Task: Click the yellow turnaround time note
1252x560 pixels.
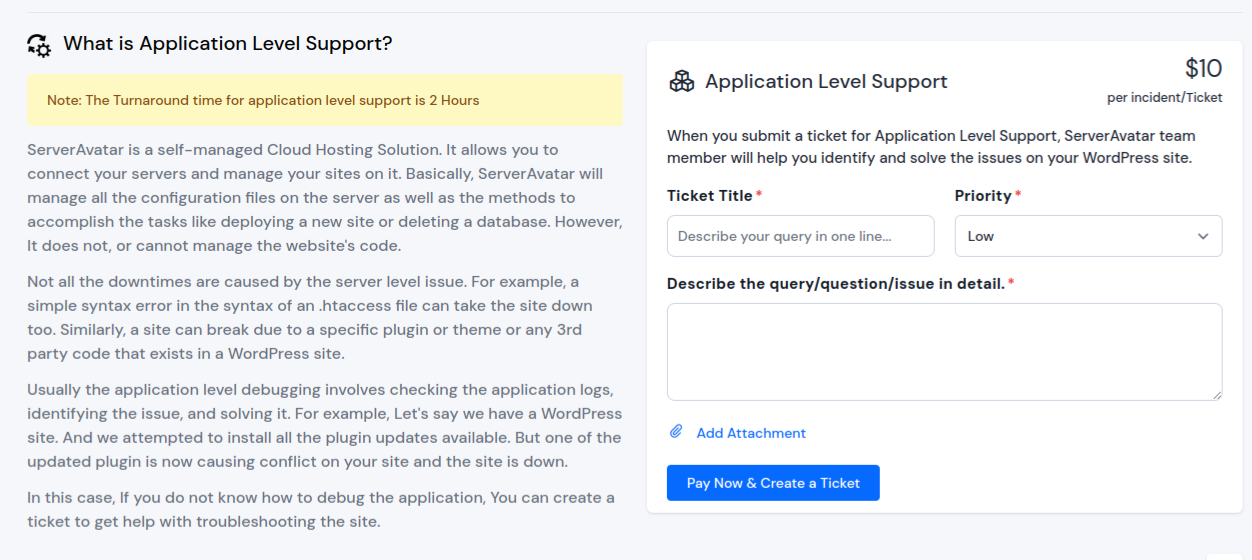Action: point(325,100)
